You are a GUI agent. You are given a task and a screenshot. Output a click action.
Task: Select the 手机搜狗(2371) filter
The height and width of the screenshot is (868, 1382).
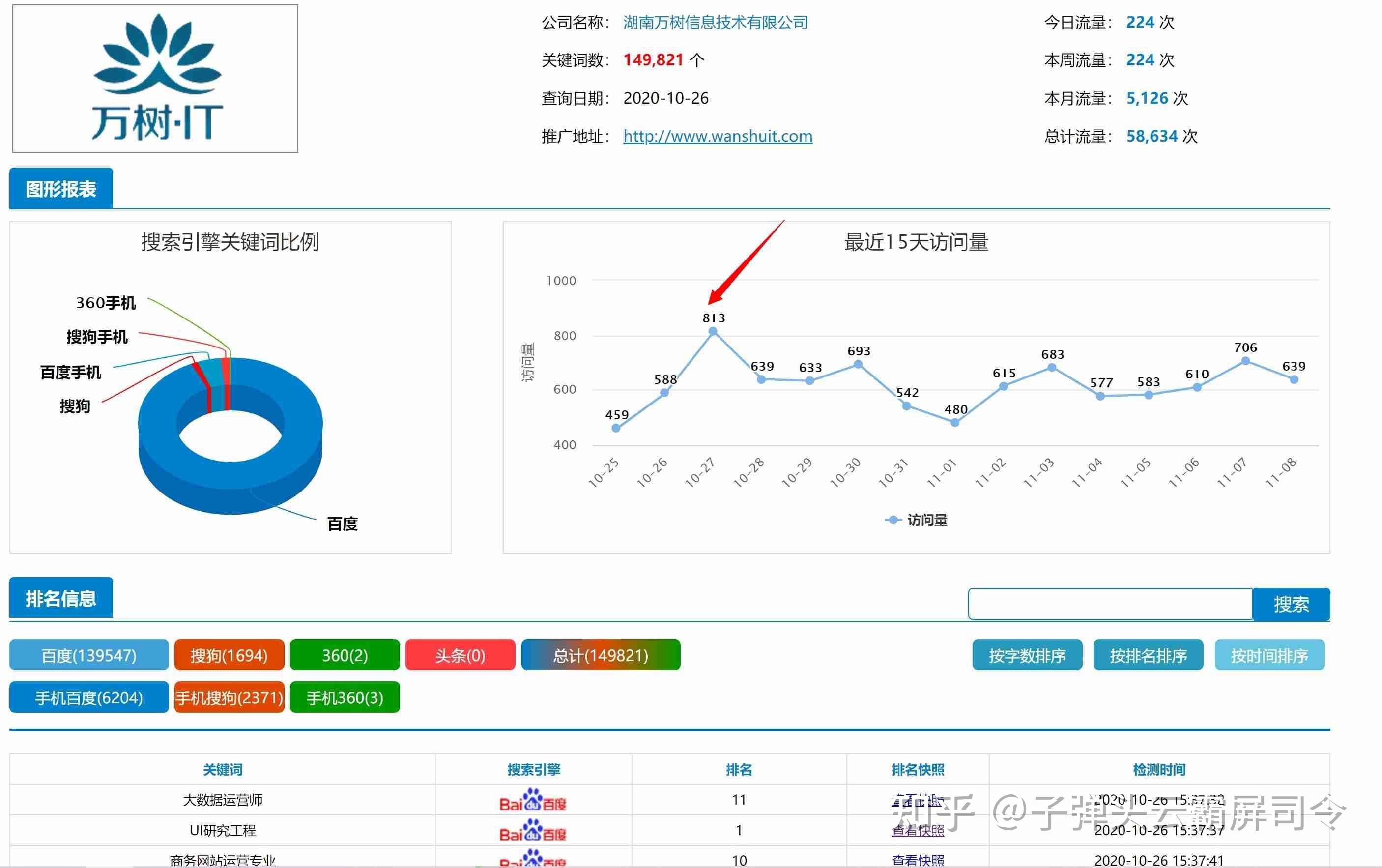tap(229, 697)
